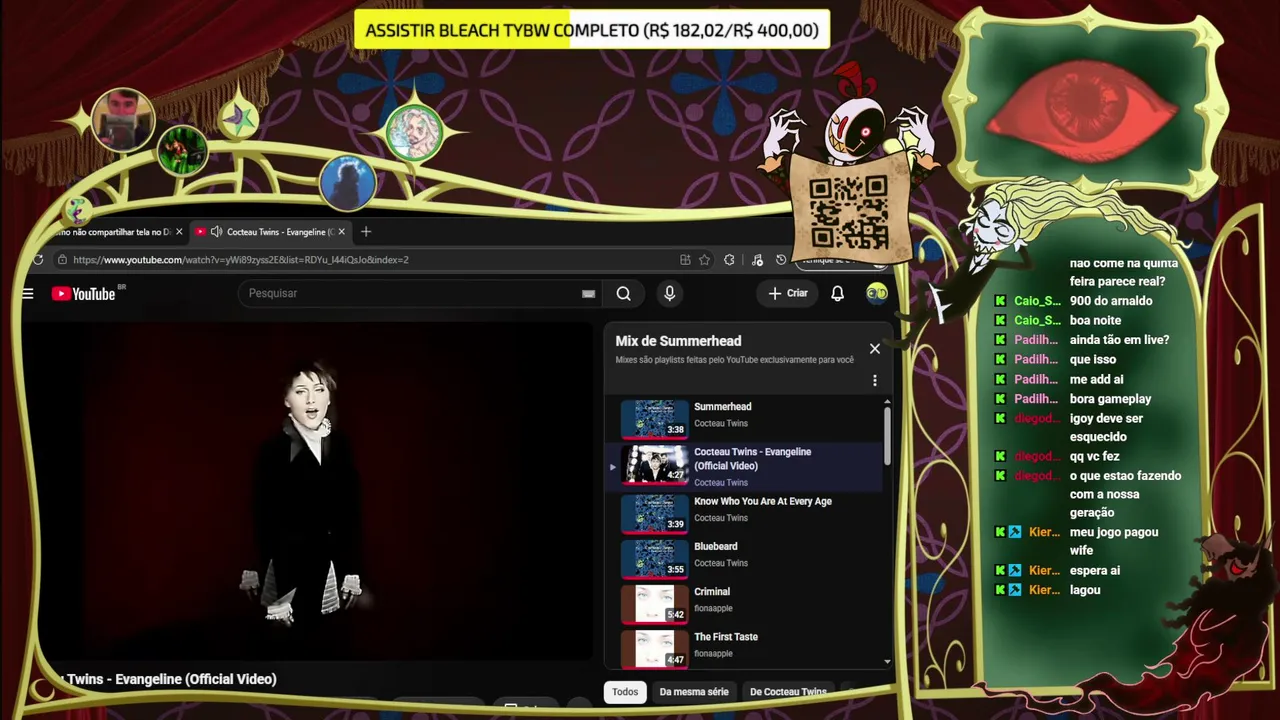
Task: Play the Bluebeard thumbnail
Action: pos(655,559)
